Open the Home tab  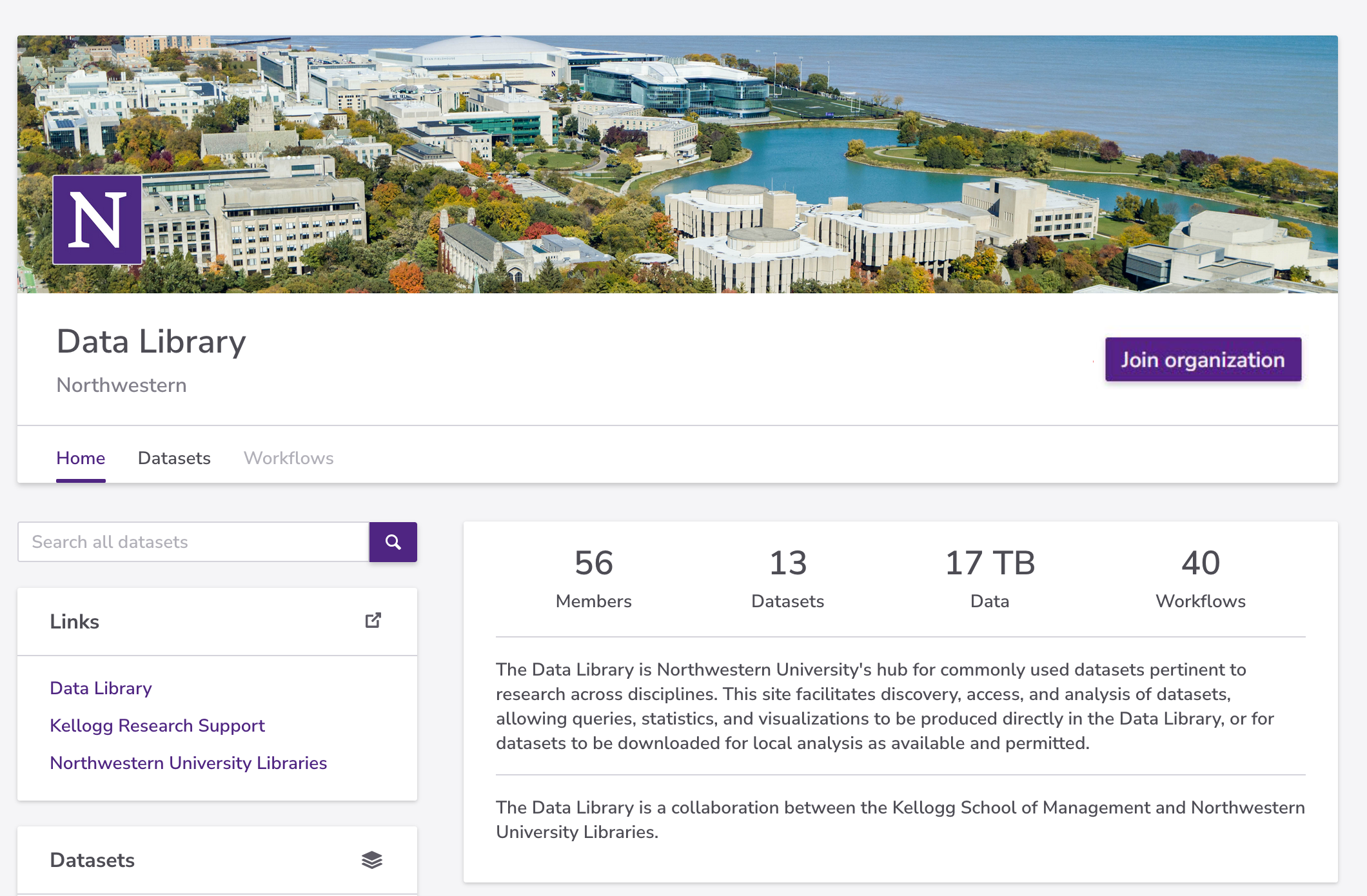point(81,458)
